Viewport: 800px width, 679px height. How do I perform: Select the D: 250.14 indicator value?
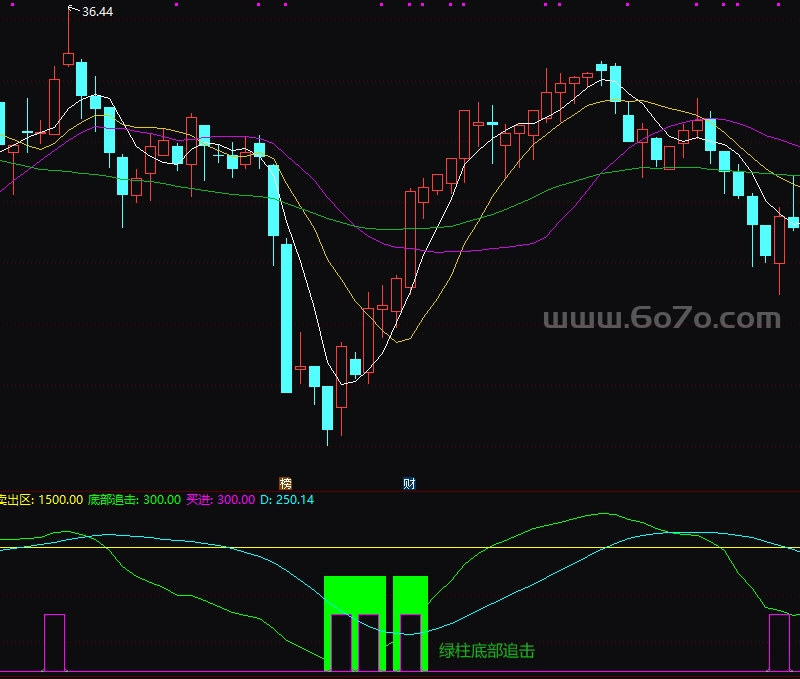pyautogui.click(x=287, y=499)
